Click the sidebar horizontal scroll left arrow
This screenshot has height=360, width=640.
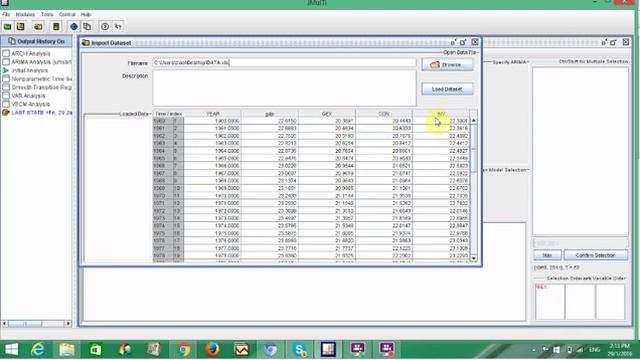4,324
